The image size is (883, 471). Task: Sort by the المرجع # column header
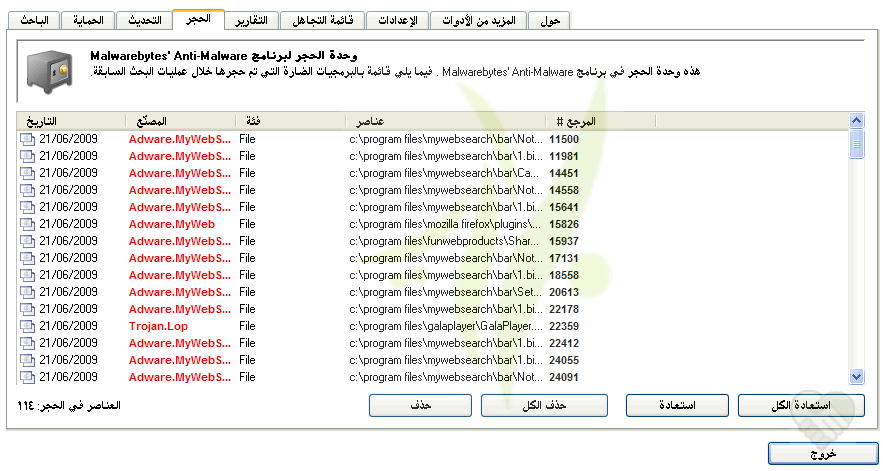[x=600, y=121]
